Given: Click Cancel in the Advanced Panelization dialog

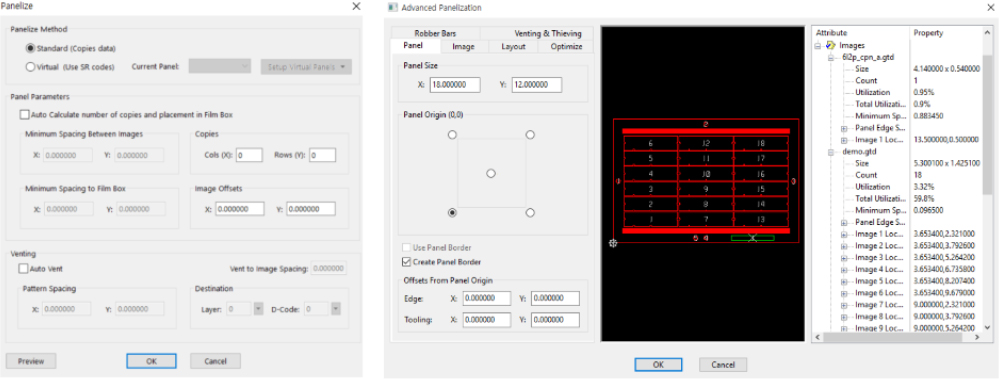Looking at the screenshot, I should (x=722, y=364).
